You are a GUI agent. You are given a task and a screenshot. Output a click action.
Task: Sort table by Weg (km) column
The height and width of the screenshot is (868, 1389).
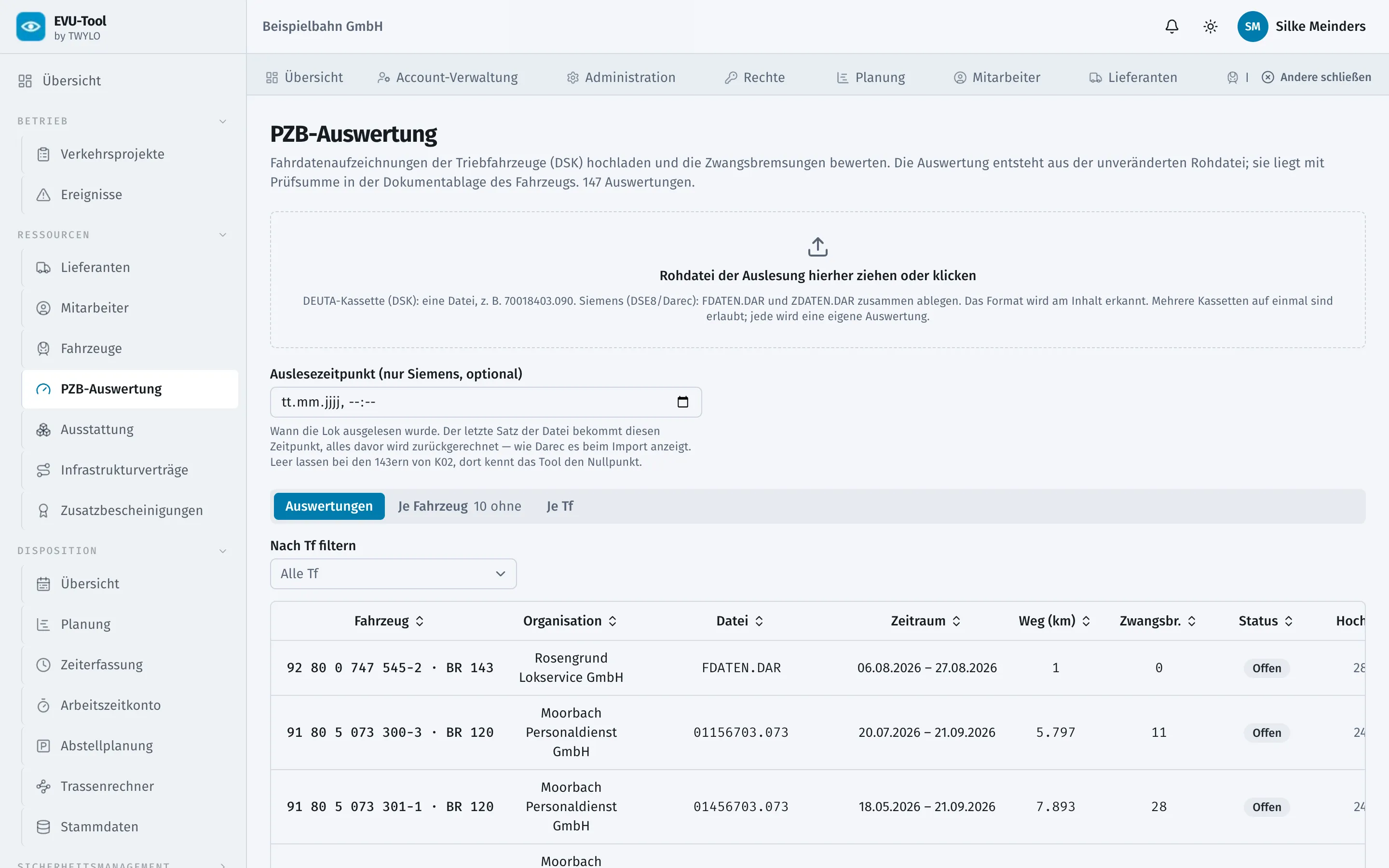coord(1054,621)
